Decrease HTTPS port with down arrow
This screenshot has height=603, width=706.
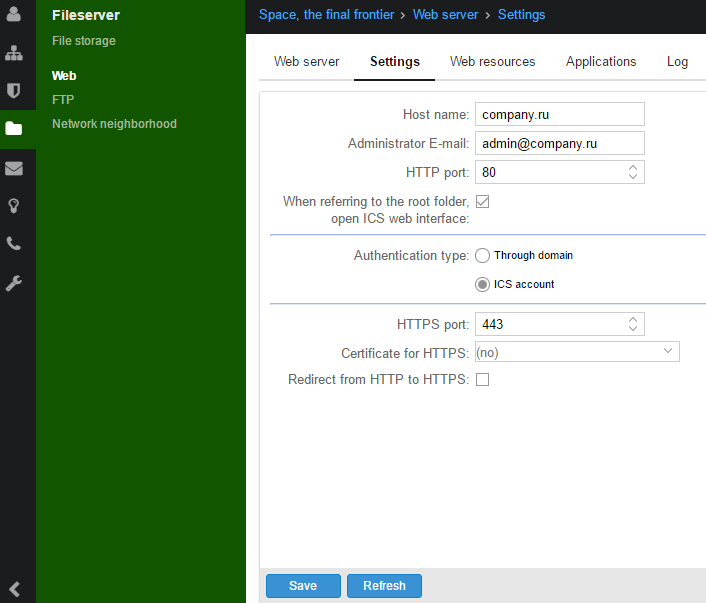tap(633, 328)
